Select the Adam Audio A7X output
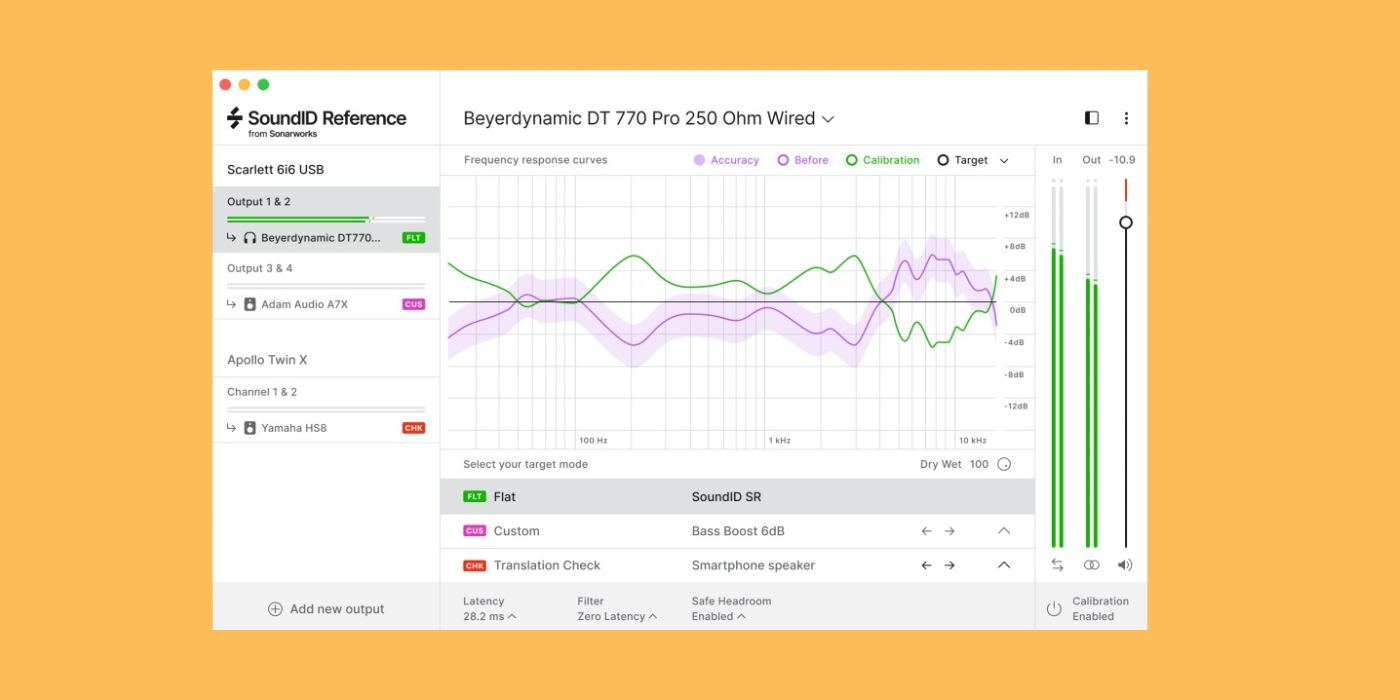The image size is (1400, 700). (x=304, y=304)
